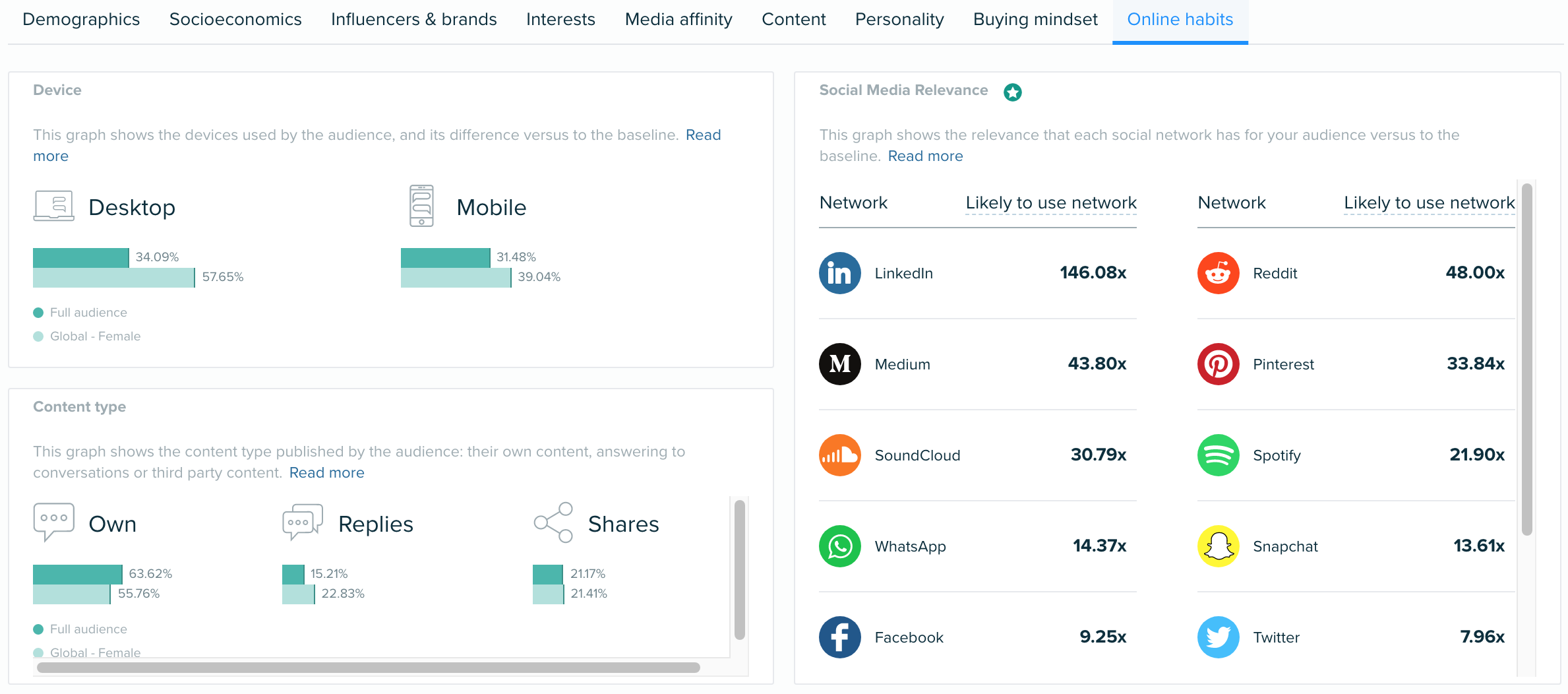This screenshot has height=694, width=1568.
Task: Select the WhatsApp icon
Action: [x=839, y=546]
